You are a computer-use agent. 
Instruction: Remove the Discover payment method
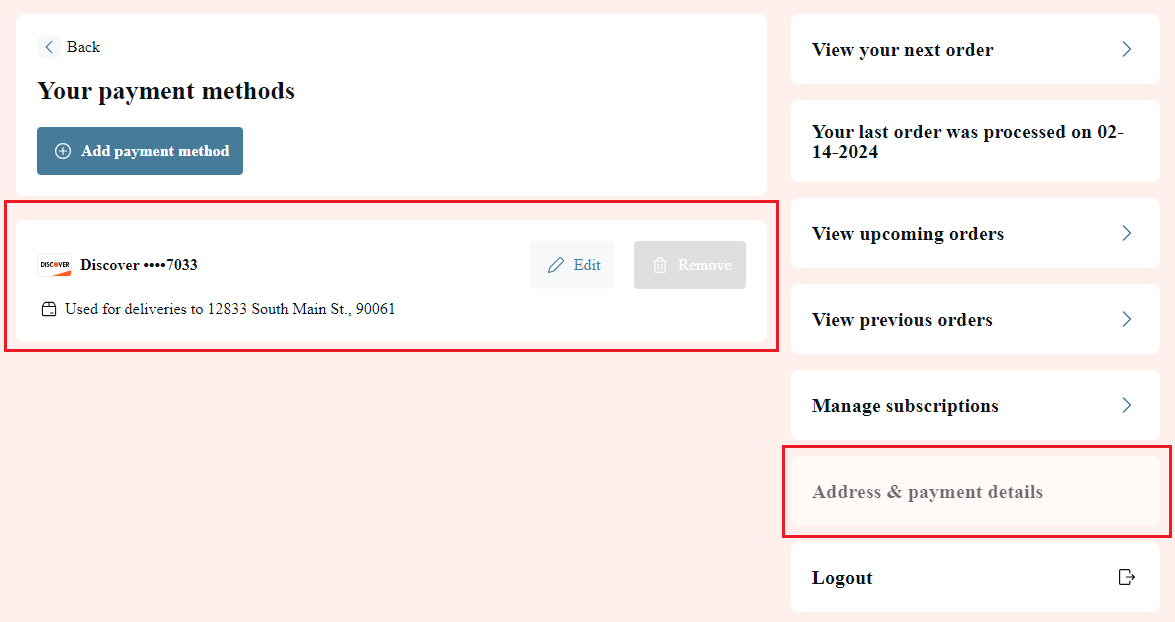pos(689,265)
